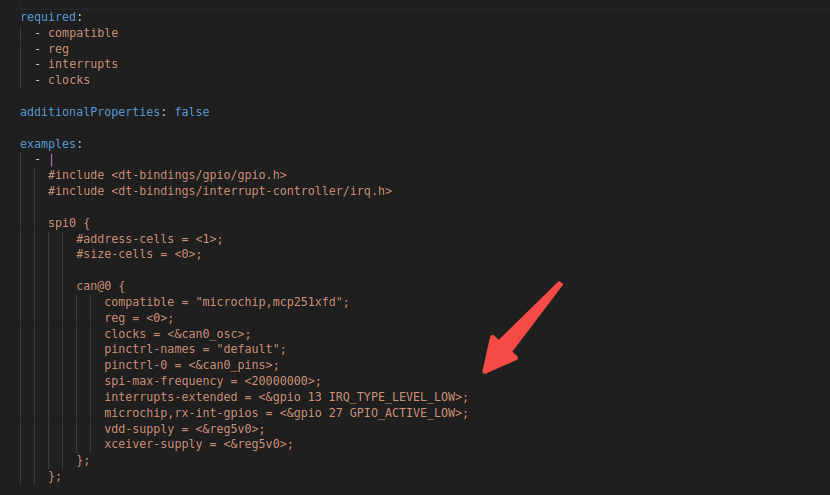The height and width of the screenshot is (495, 830).
Task: Click "clocks" in the required list
Action: (x=69, y=80)
